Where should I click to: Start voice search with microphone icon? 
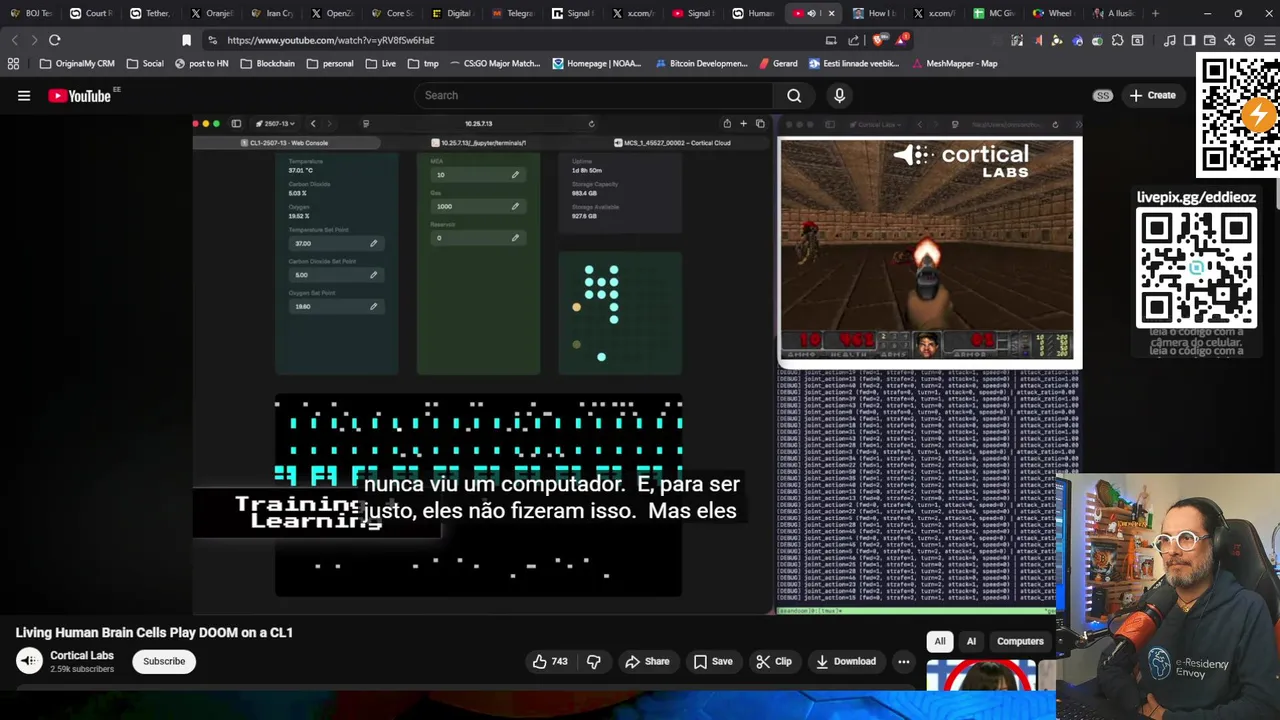(x=839, y=95)
